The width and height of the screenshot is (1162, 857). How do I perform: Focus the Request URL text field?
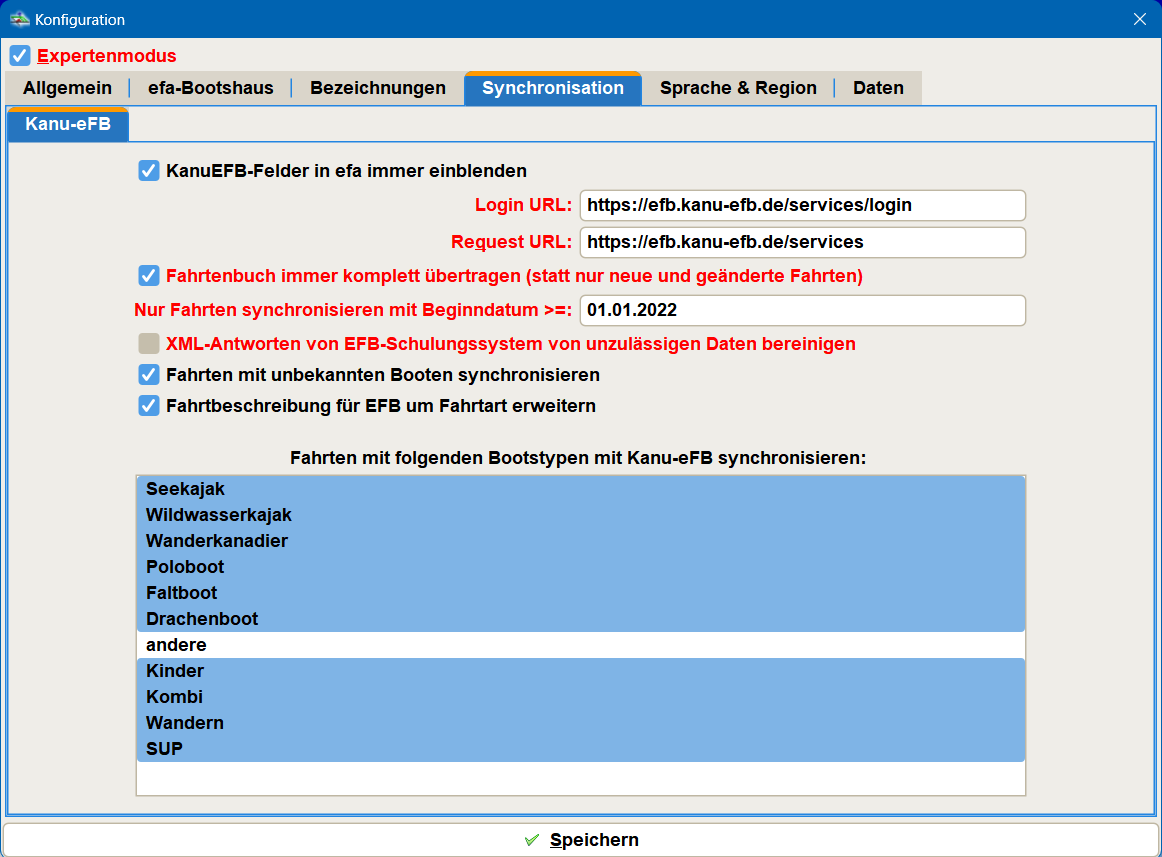tap(802, 242)
